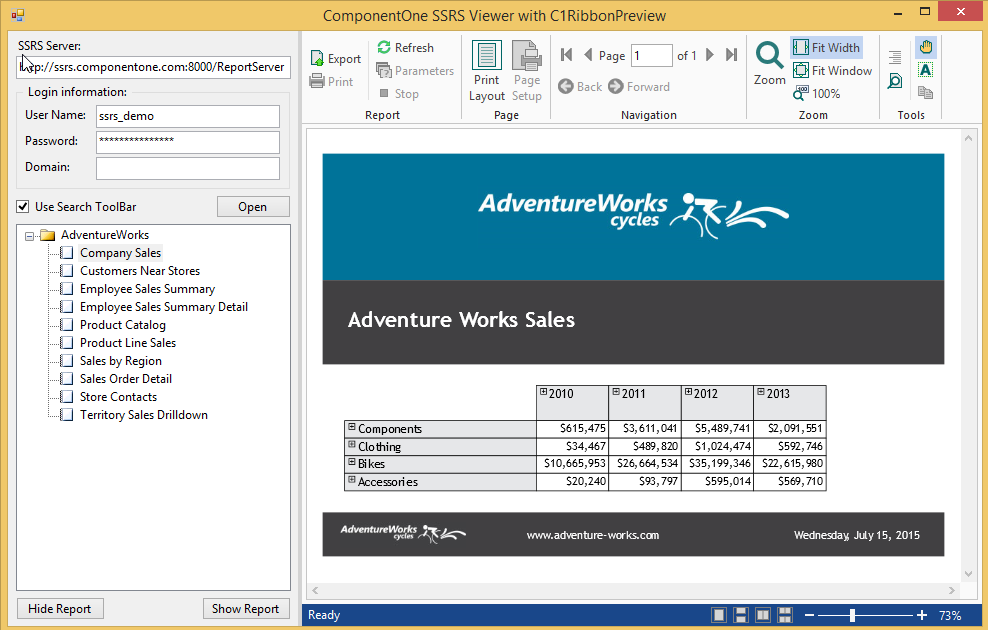
Task: Click the report's horizontal scrollbar right arrow
Action: pyautogui.click(x=952, y=590)
